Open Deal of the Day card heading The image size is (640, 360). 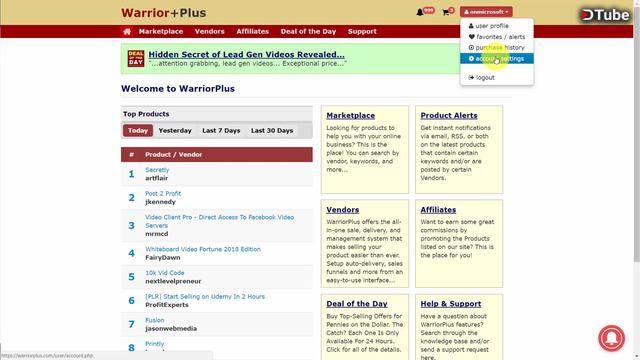click(357, 304)
